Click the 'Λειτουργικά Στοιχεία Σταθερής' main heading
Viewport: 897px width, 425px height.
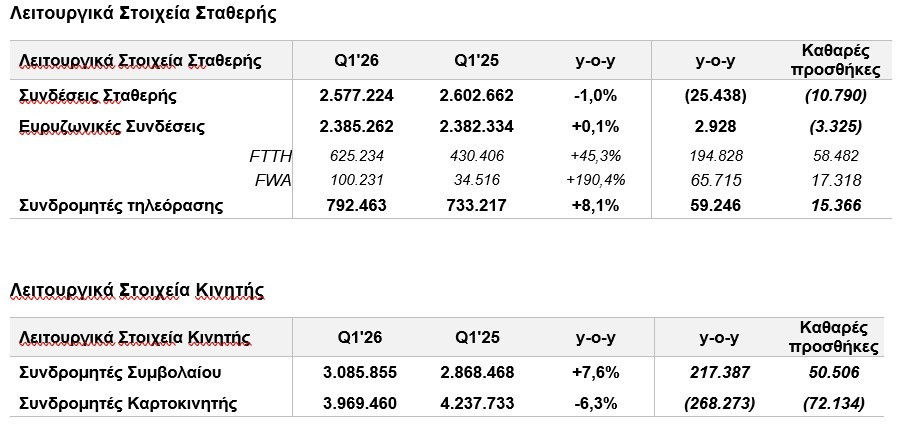143,13
